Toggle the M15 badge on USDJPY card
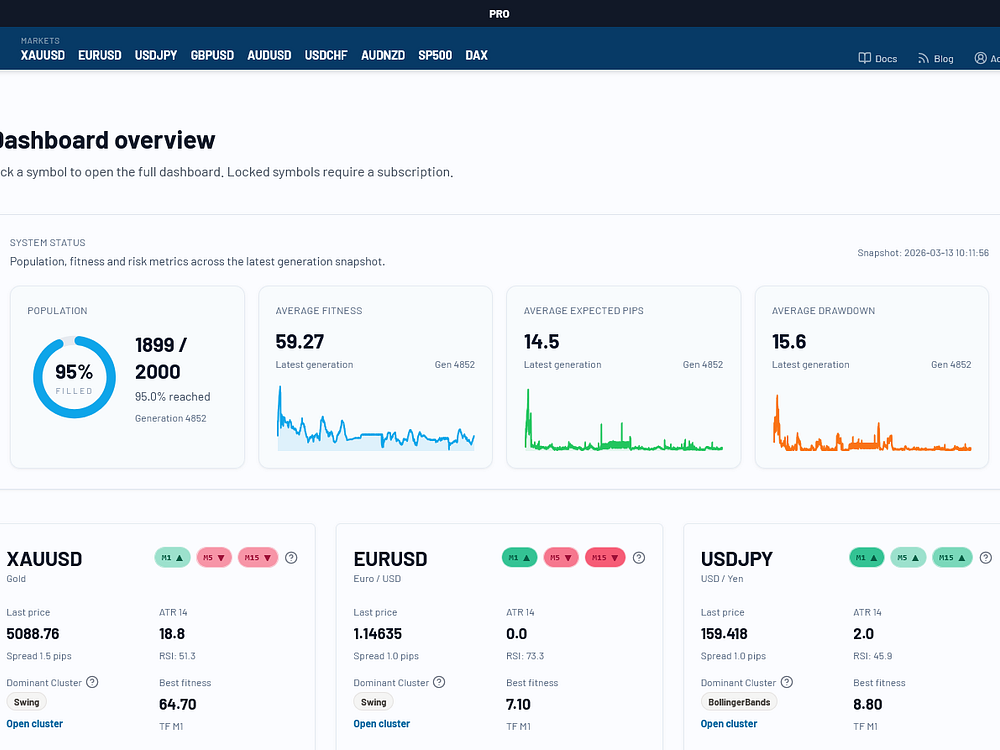This screenshot has width=1000, height=750. [952, 558]
